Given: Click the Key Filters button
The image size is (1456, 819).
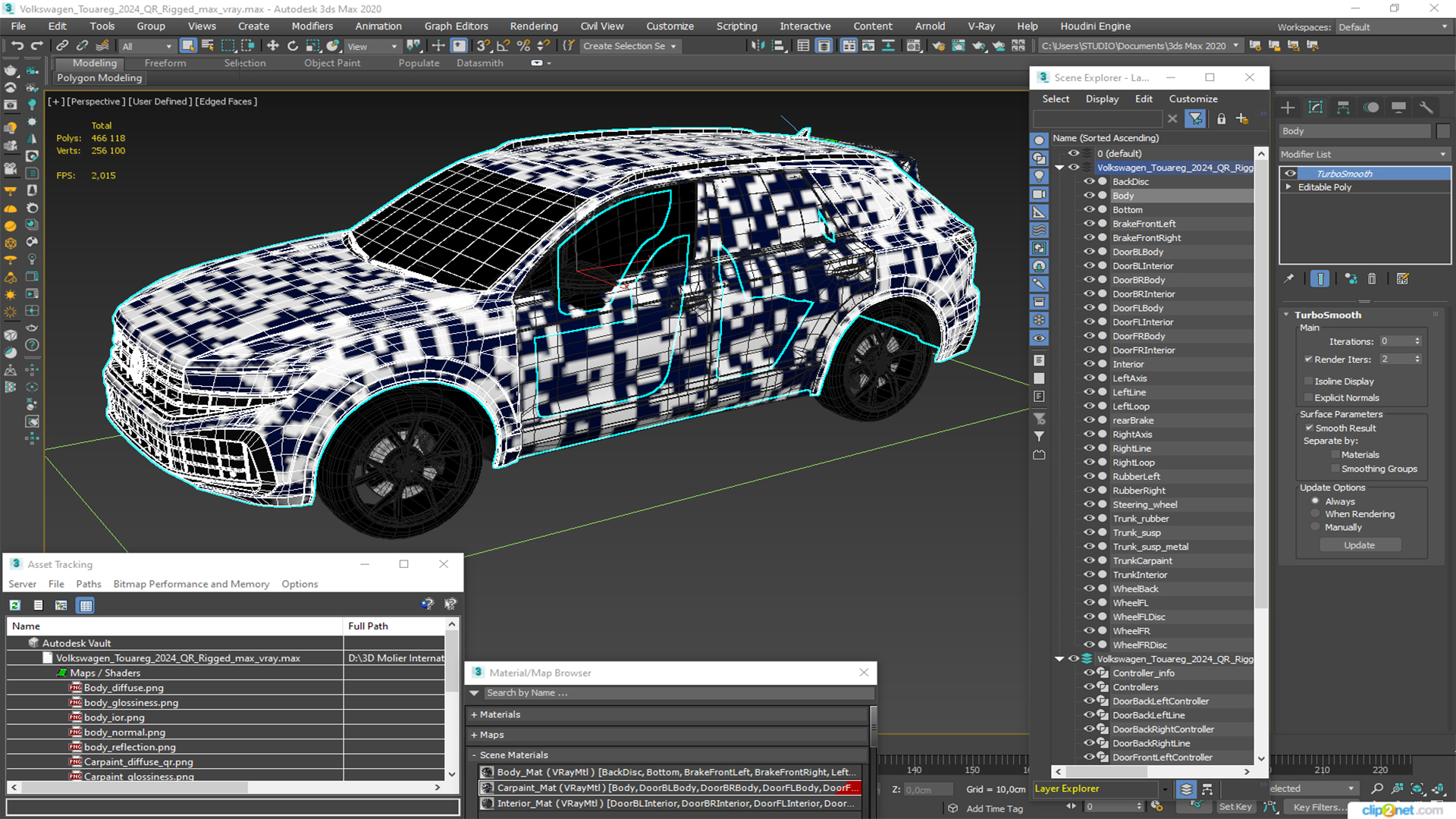Looking at the screenshot, I should [1319, 807].
